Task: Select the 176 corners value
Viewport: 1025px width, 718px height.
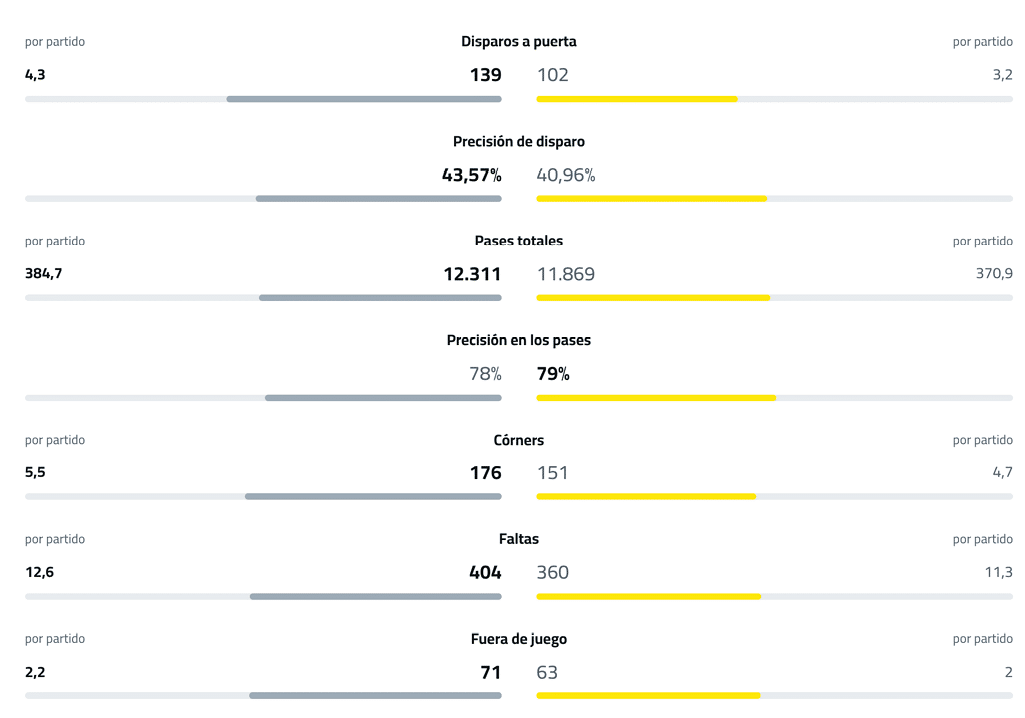Action: [485, 473]
